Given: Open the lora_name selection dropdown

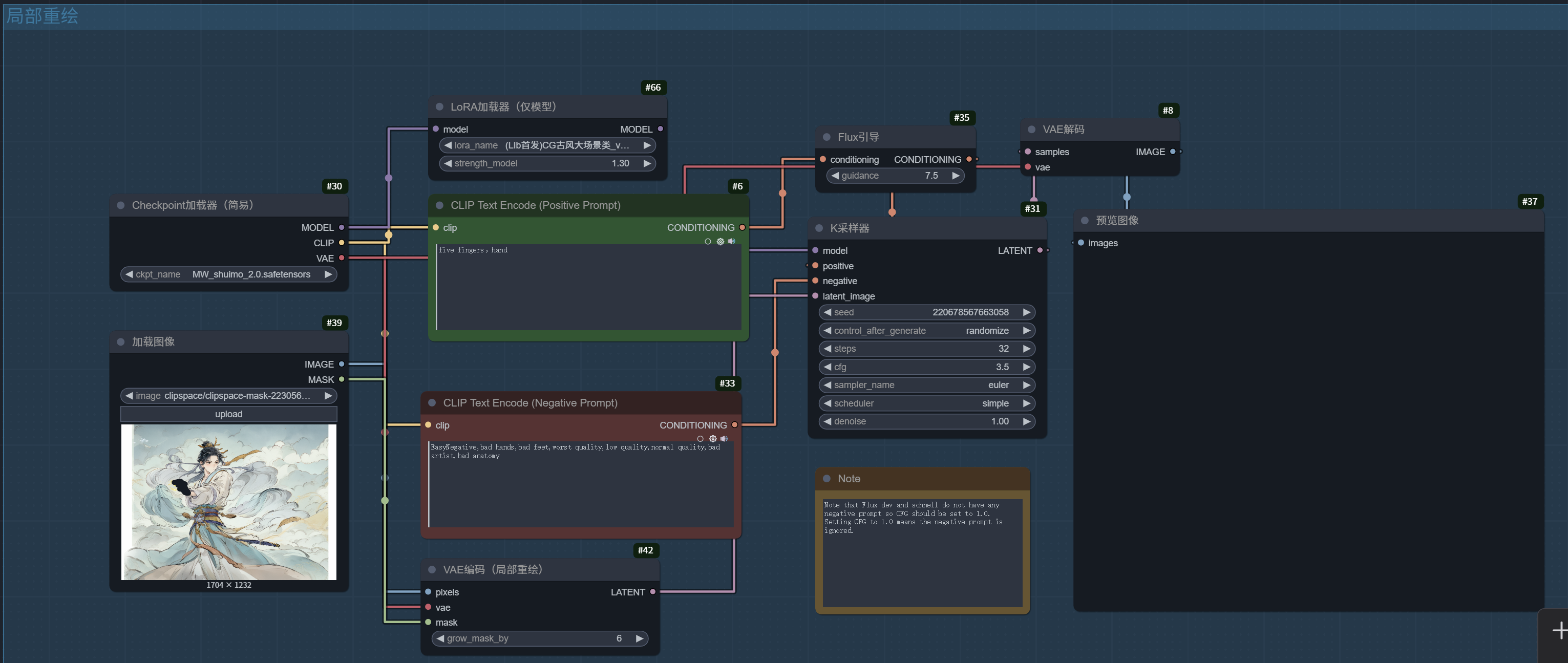Looking at the screenshot, I should (546, 145).
